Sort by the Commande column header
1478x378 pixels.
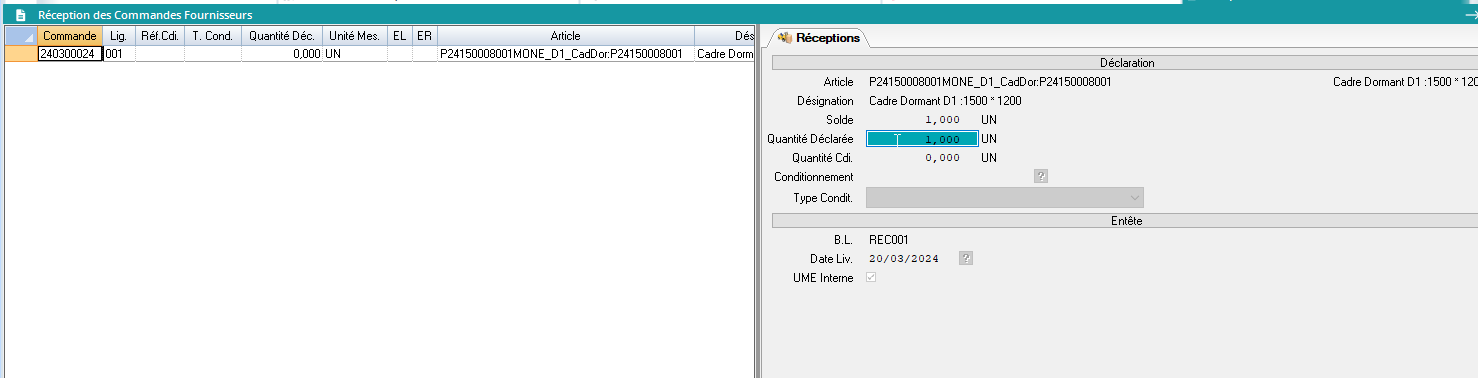point(69,36)
